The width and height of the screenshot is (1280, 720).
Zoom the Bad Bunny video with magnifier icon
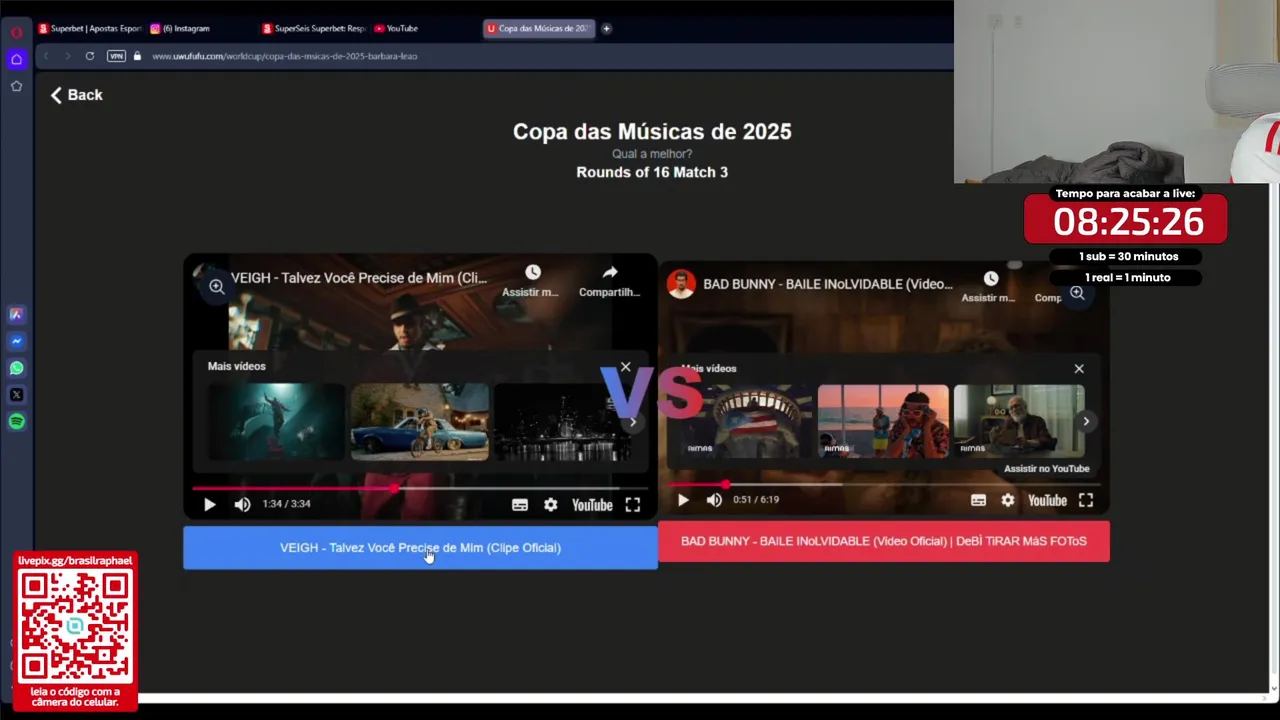click(1077, 293)
